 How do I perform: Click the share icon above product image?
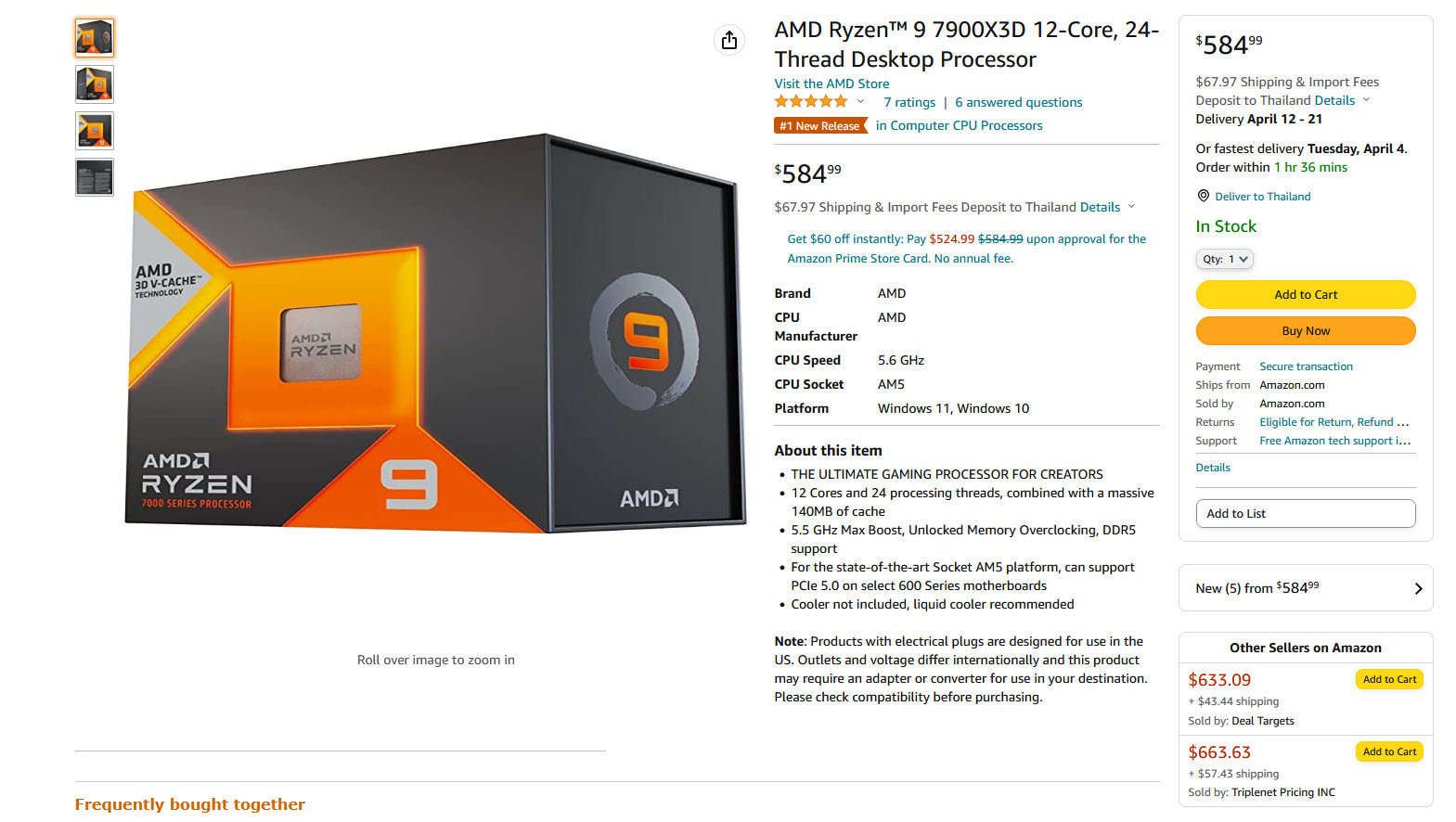729,40
